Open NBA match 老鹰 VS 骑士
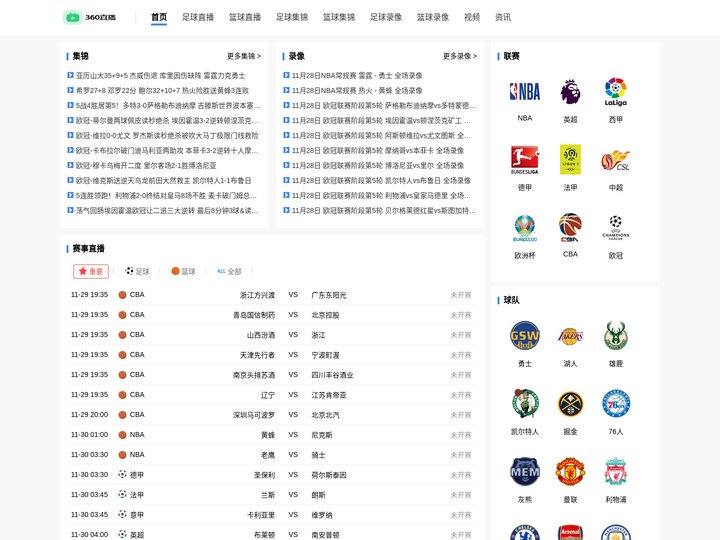 click(272, 455)
